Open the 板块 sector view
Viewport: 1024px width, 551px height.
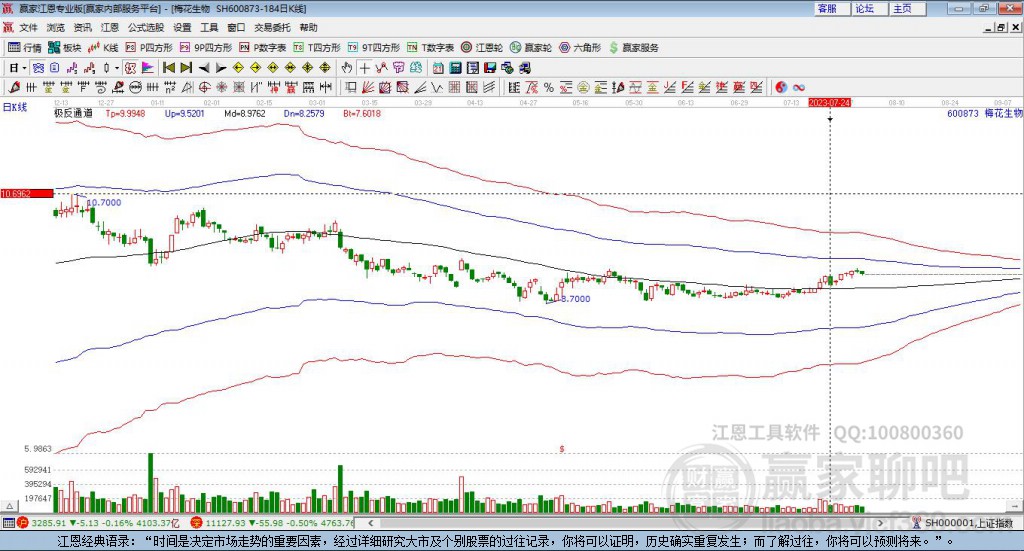[x=64, y=48]
